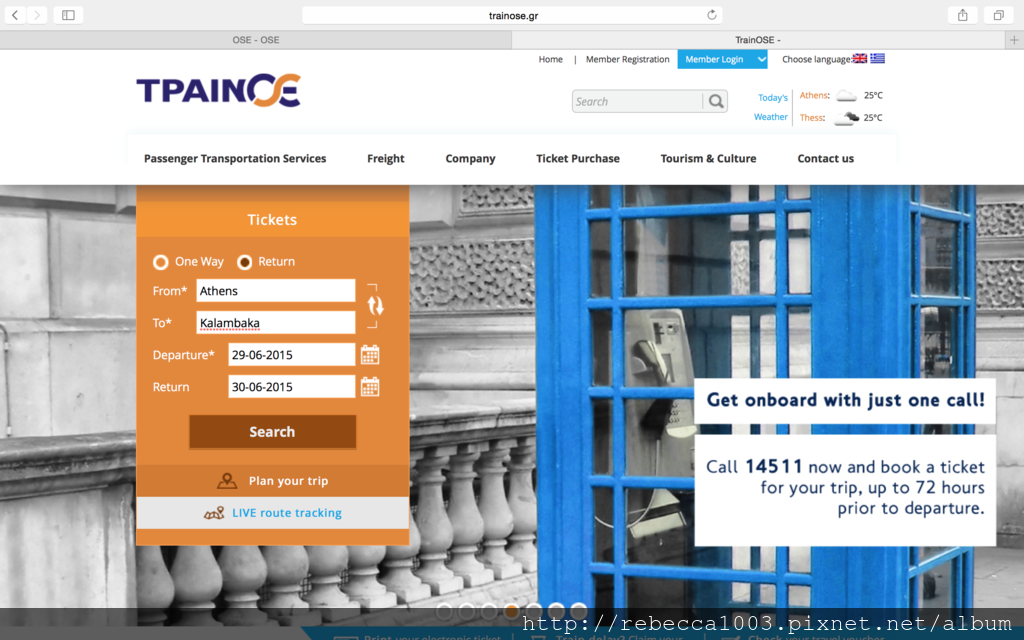Focus the site Search text field
The image size is (1024, 640).
tap(637, 101)
